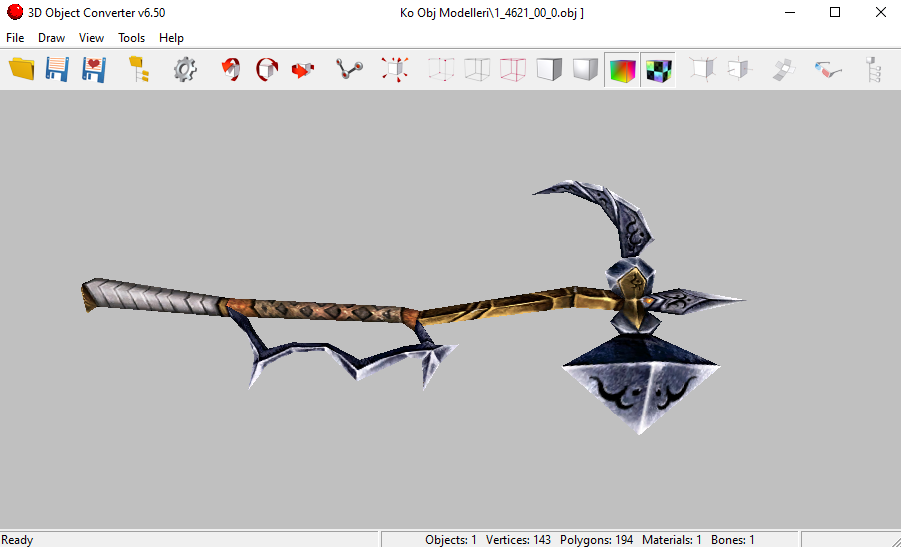Open the Tools menu

click(132, 38)
